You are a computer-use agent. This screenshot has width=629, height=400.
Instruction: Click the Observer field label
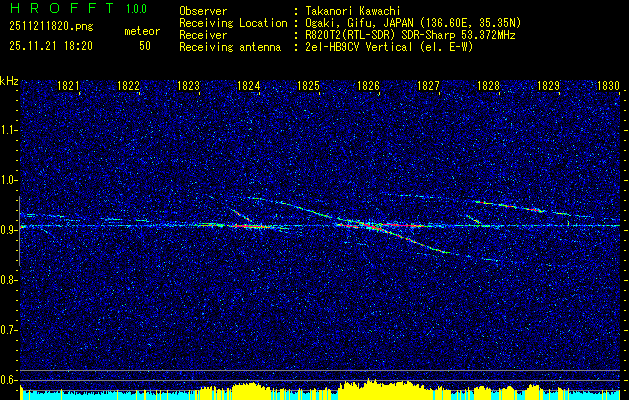click(203, 11)
